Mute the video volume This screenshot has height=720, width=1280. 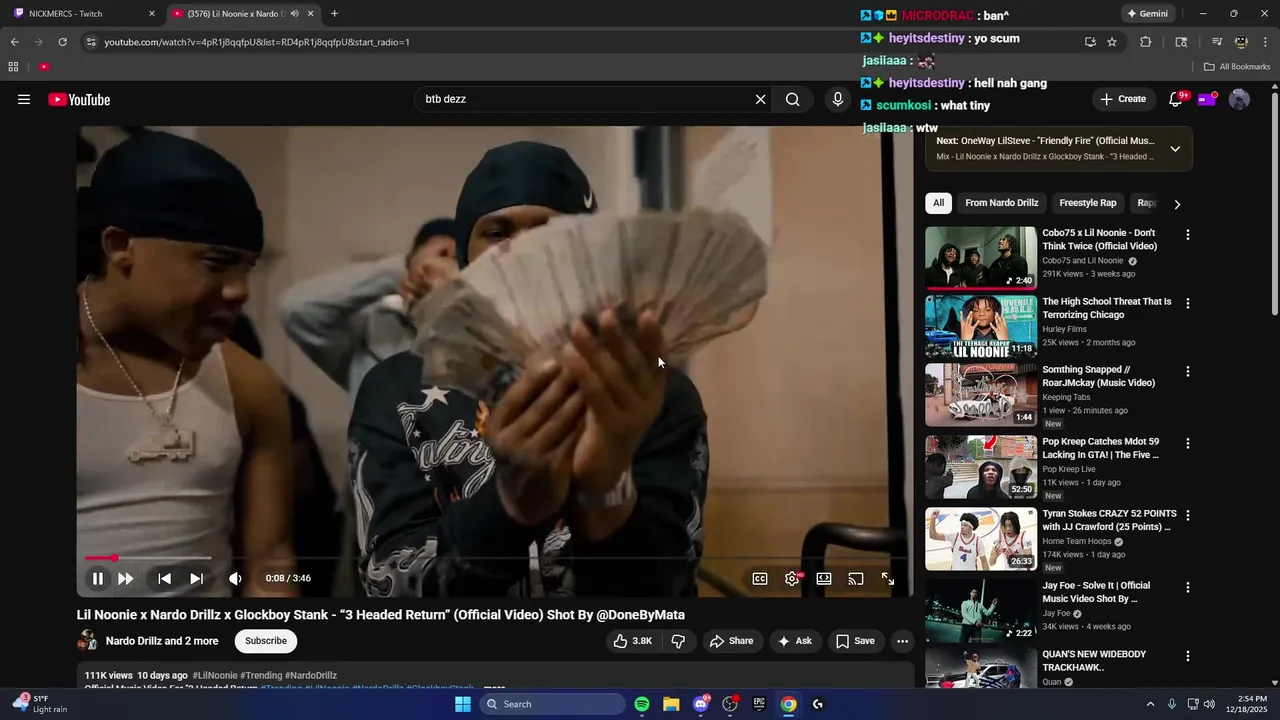coord(235,578)
